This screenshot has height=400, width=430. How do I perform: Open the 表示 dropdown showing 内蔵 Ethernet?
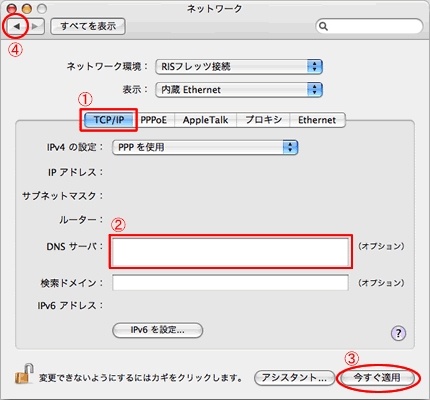click(239, 90)
